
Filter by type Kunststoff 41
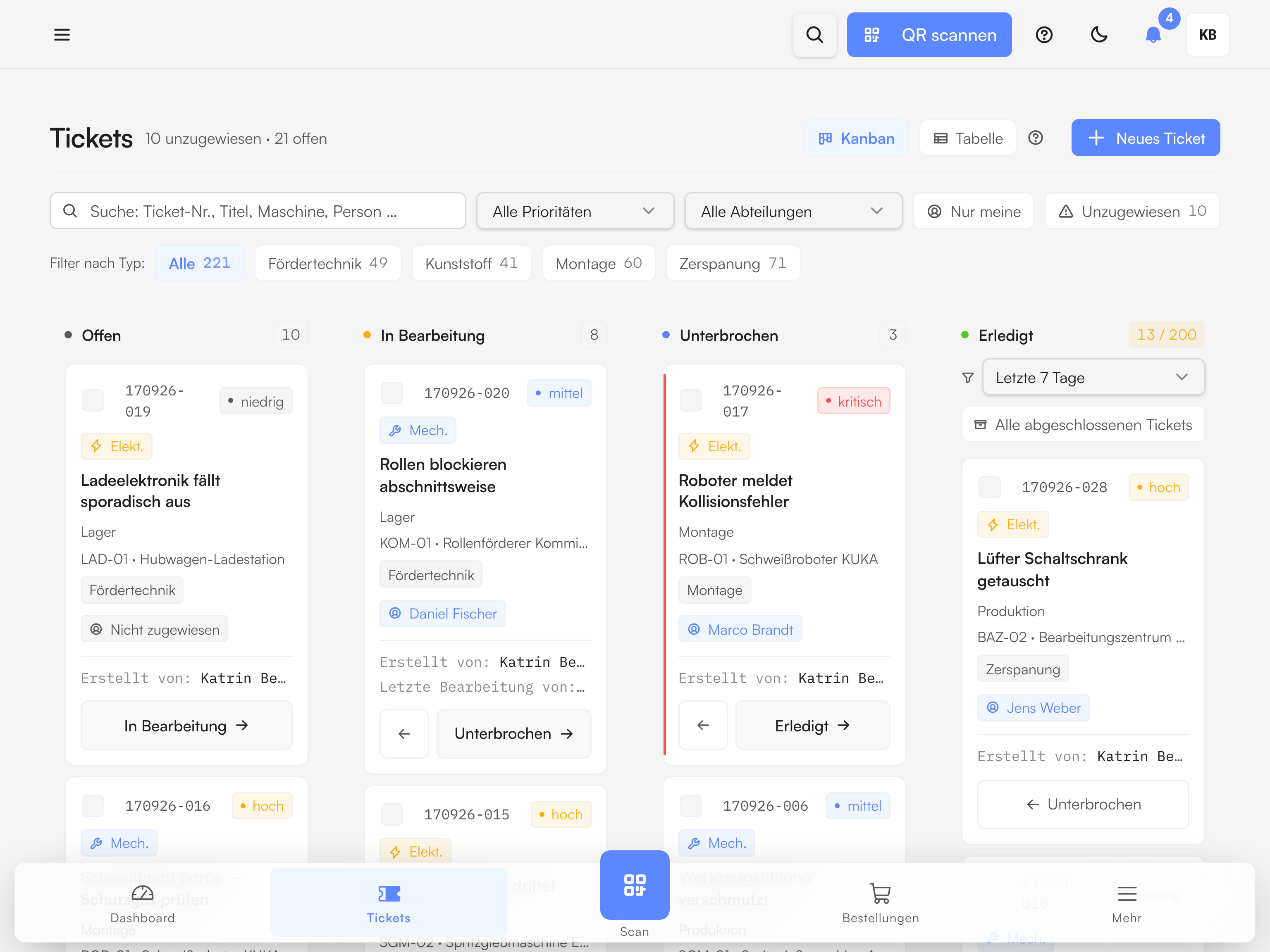point(471,263)
